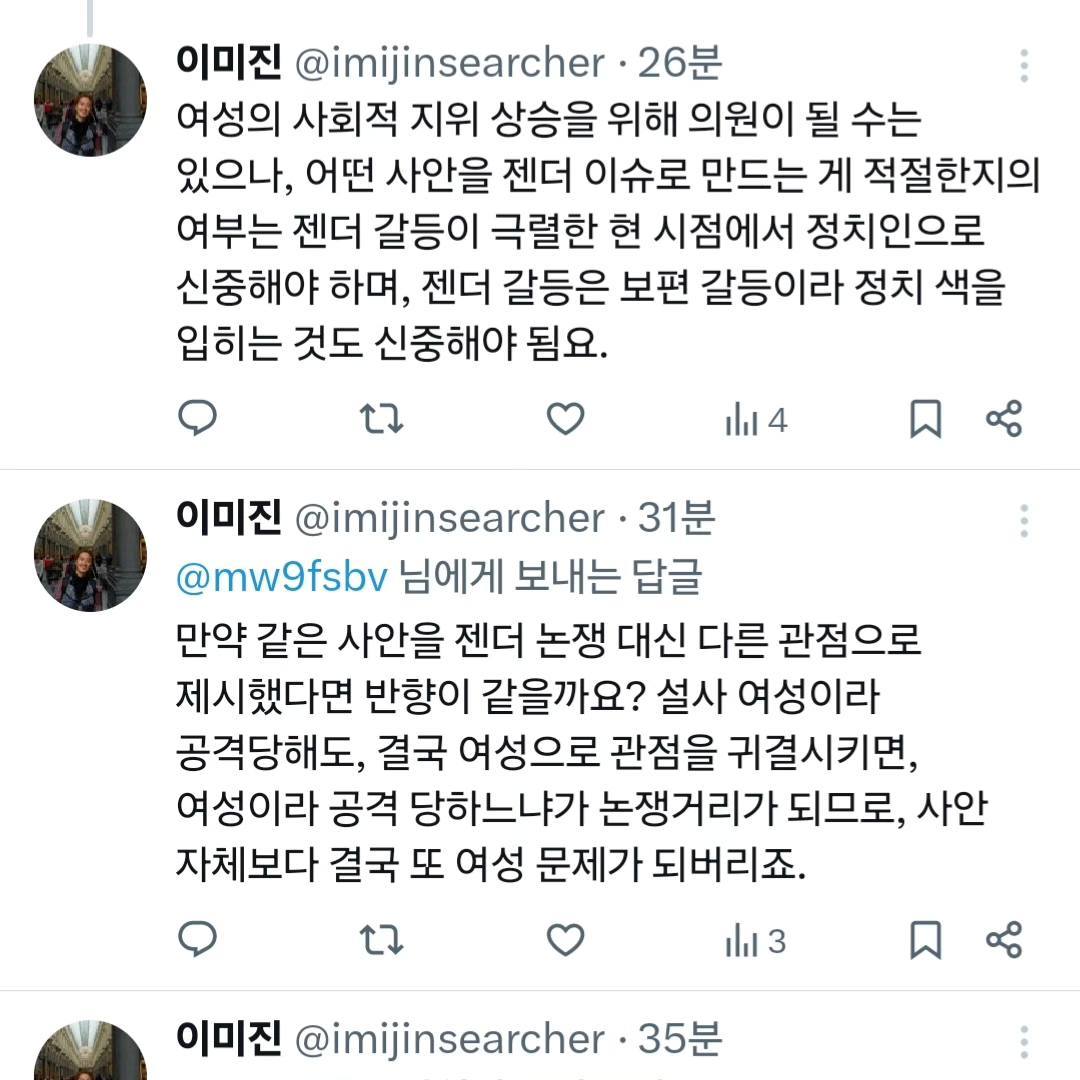This screenshot has width=1080, height=1080.
Task: Like the tweet posted 26분 ago
Action: tap(564, 419)
